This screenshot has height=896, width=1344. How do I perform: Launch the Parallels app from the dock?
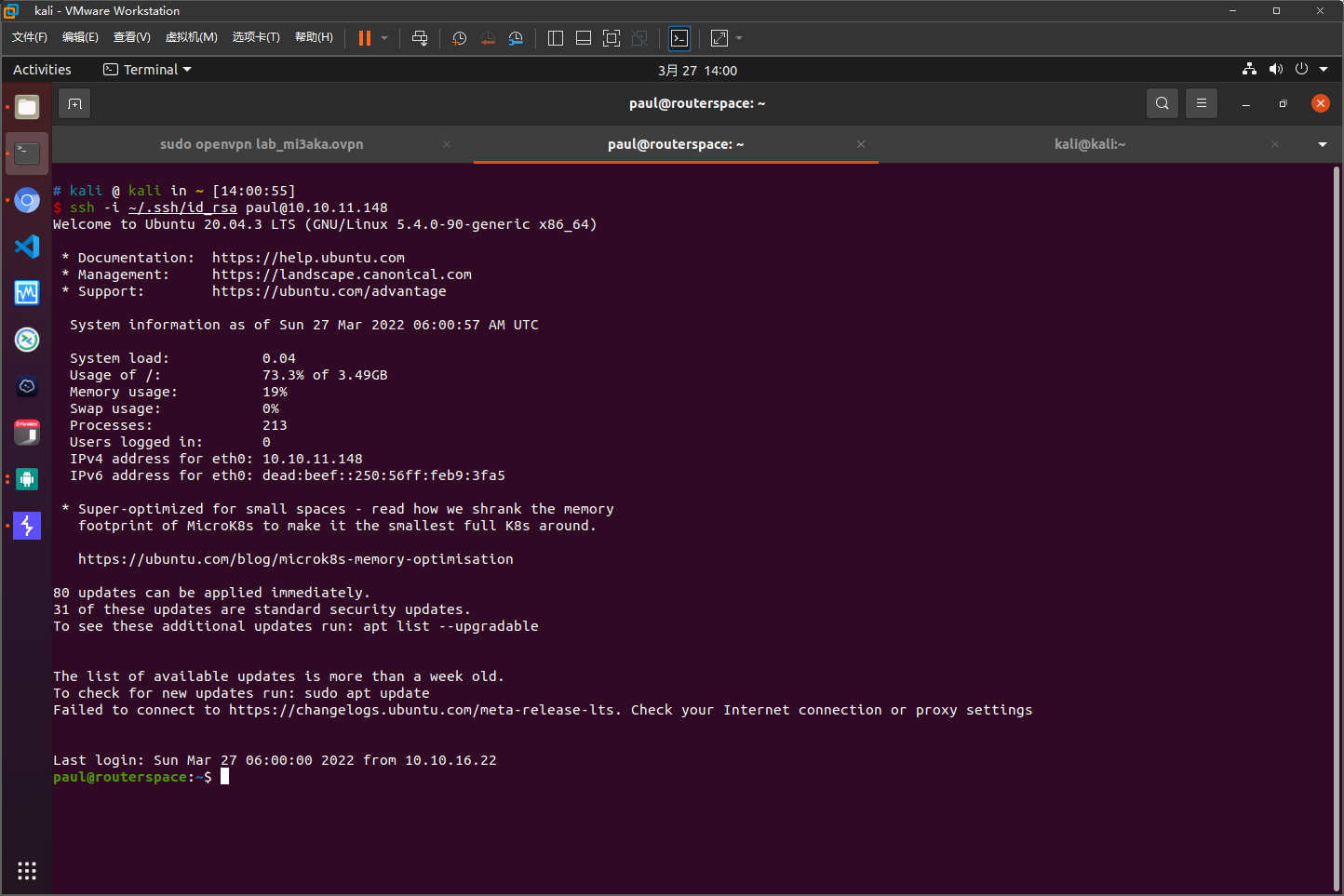[x=27, y=433]
